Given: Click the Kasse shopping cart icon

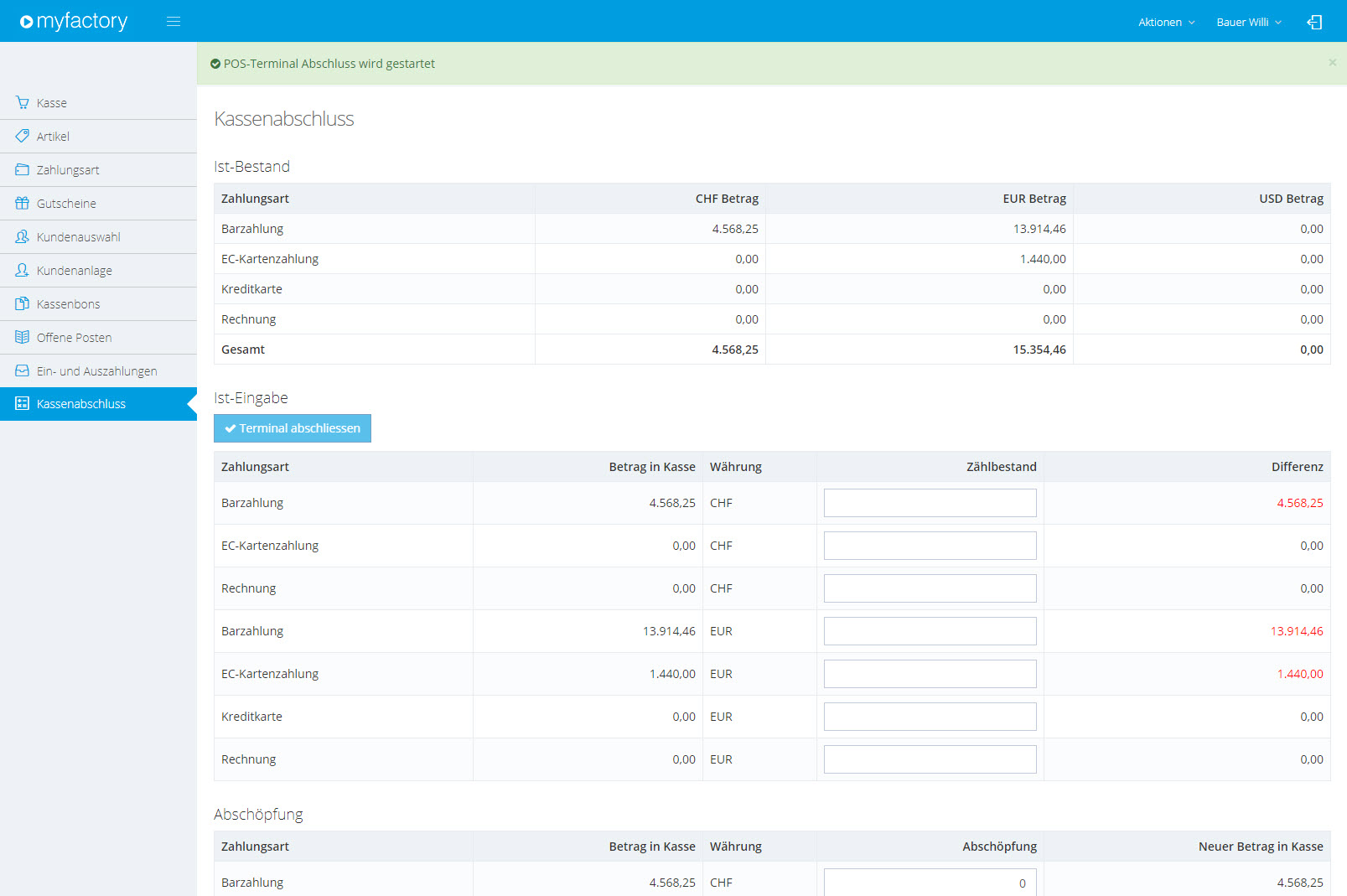Looking at the screenshot, I should tap(23, 102).
